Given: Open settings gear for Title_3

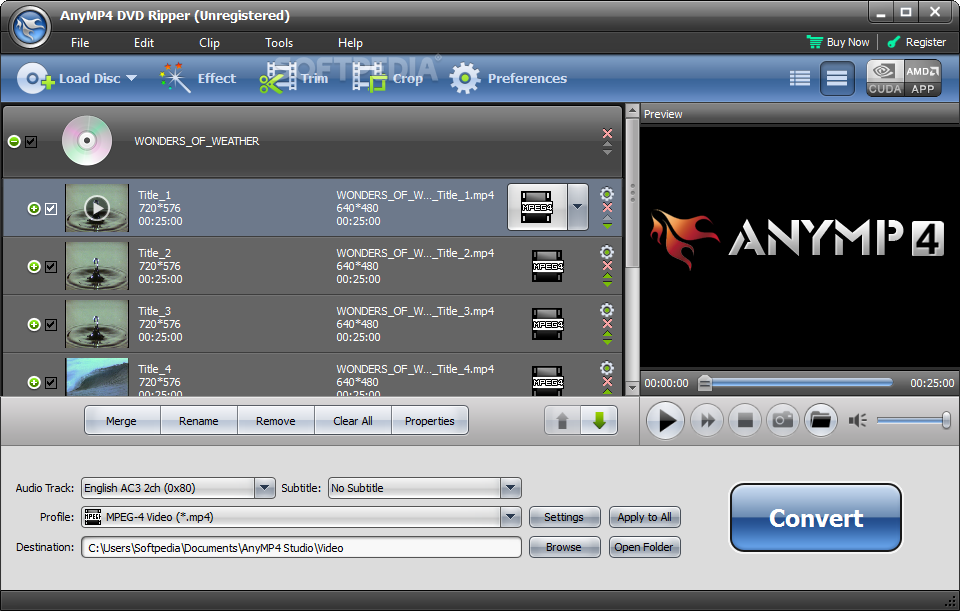Looking at the screenshot, I should 607,310.
